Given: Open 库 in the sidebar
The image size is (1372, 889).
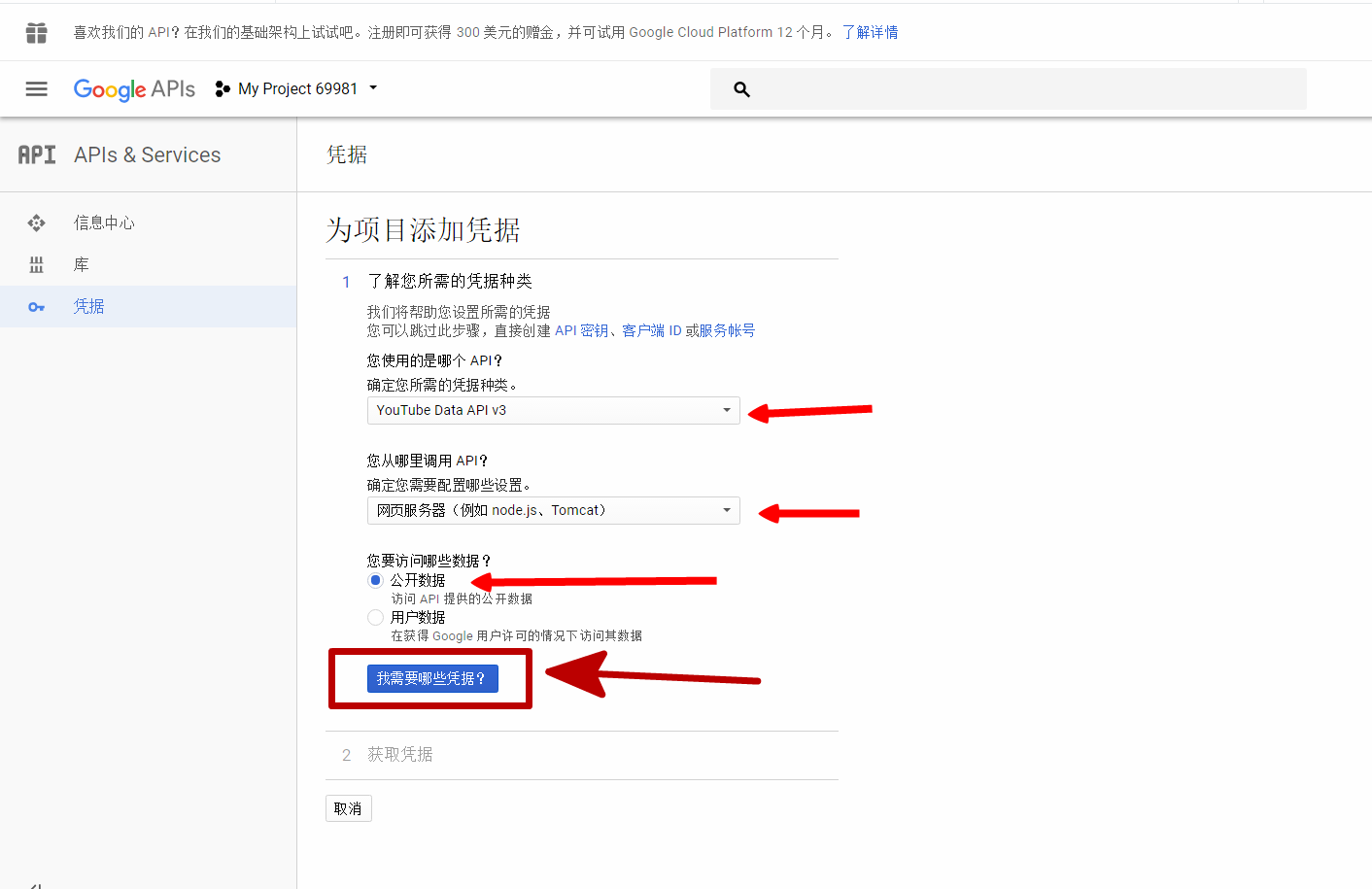Looking at the screenshot, I should 148,265.
